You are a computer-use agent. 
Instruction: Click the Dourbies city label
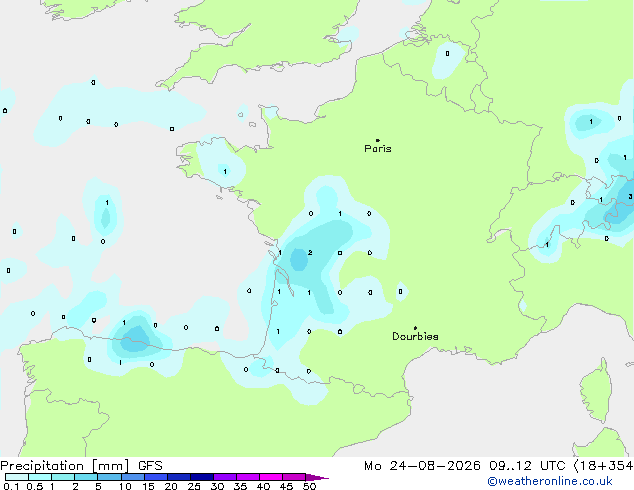tap(415, 336)
